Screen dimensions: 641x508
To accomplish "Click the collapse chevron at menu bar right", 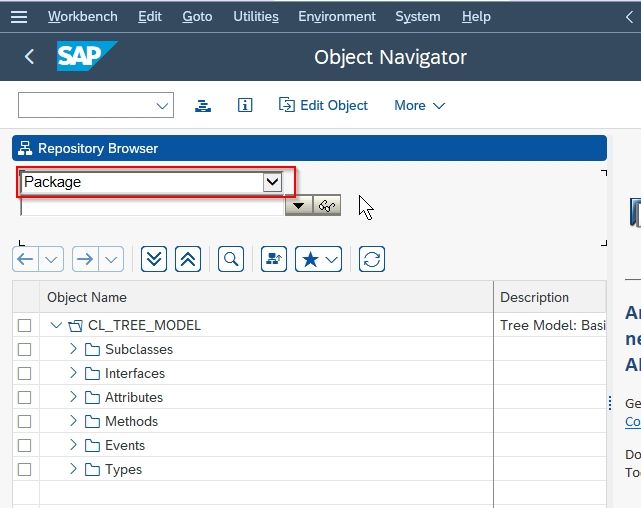I will 630,17.
